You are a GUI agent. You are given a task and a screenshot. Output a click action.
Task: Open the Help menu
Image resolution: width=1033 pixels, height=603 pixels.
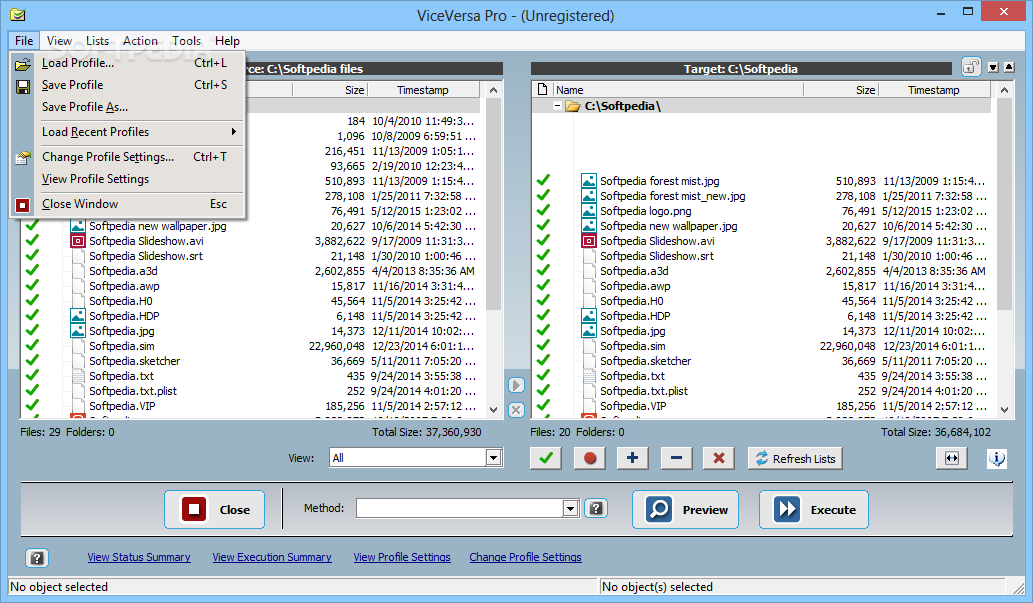227,41
